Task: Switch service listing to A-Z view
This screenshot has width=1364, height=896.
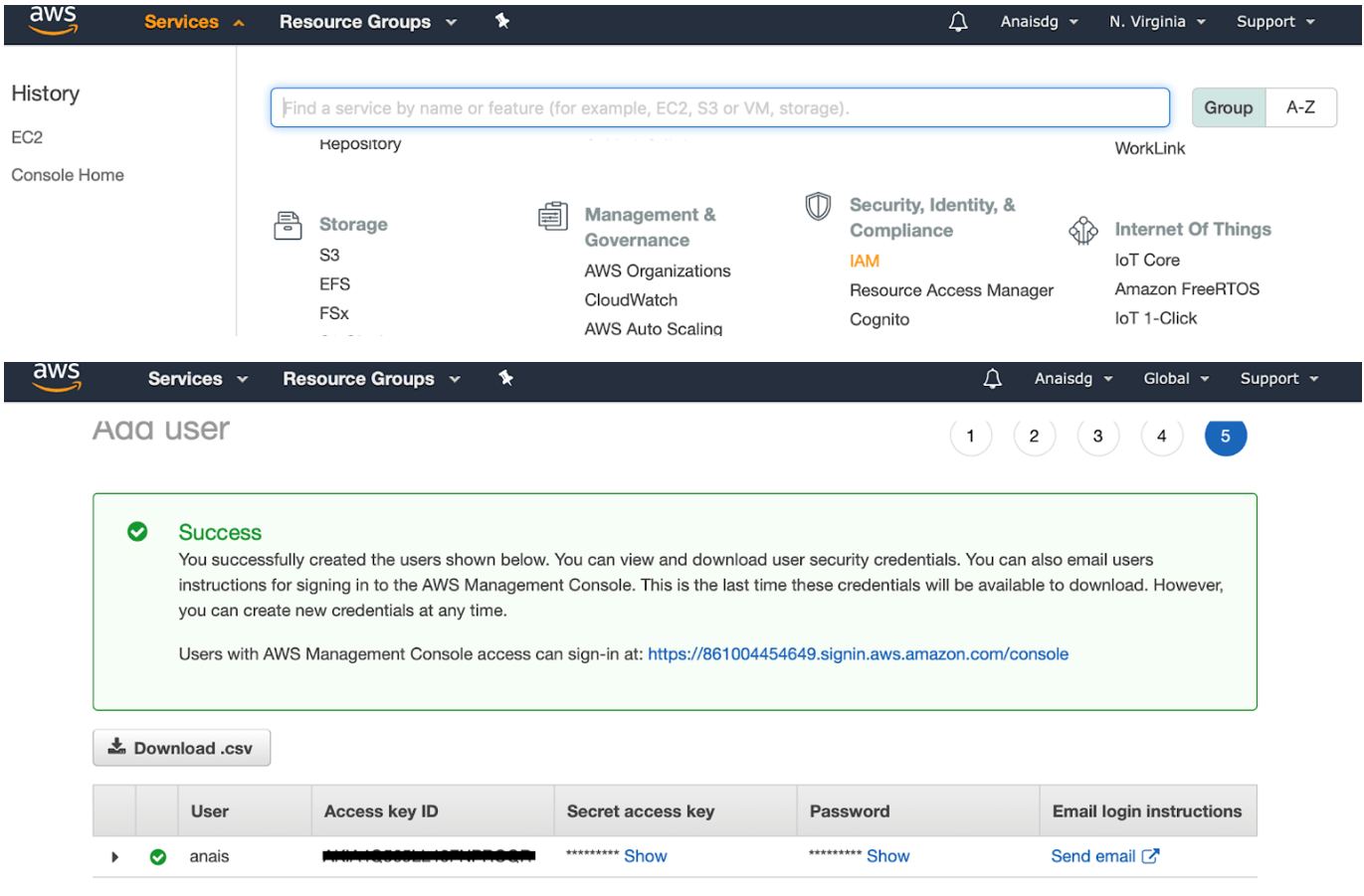Action: (x=1301, y=106)
